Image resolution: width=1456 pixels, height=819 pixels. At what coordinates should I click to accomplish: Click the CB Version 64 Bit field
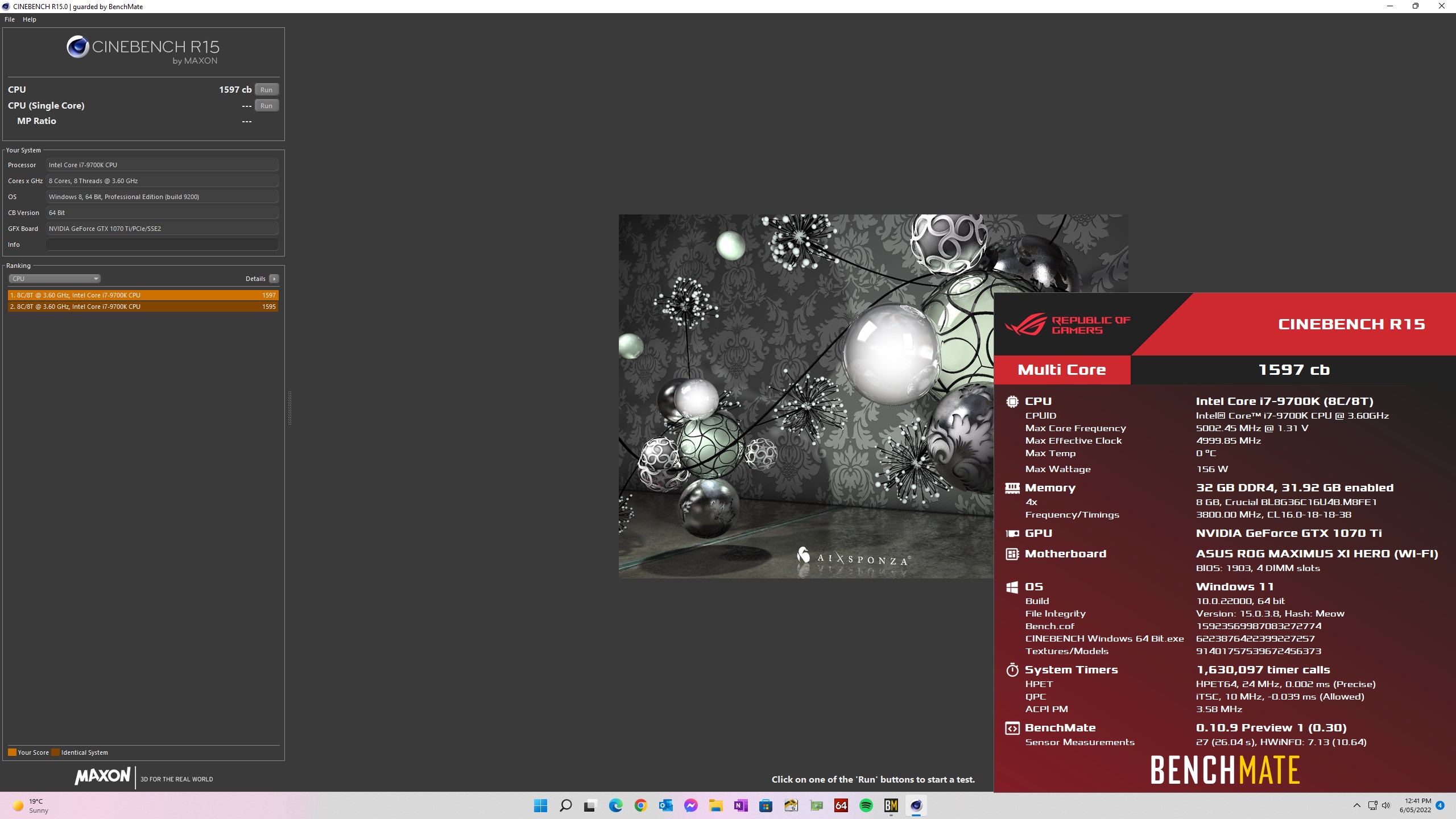163,213
